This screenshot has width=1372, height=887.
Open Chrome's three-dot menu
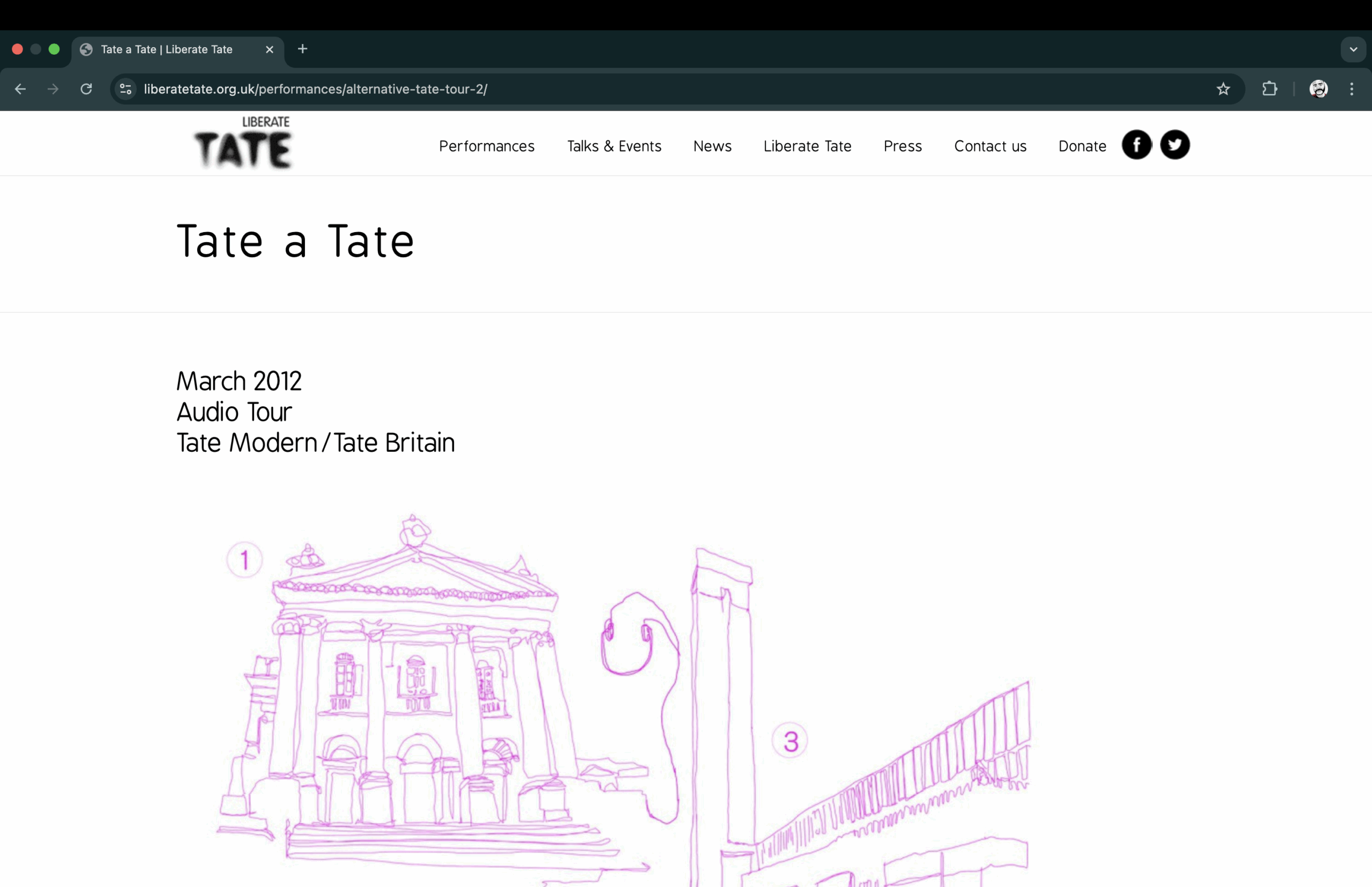(1351, 89)
